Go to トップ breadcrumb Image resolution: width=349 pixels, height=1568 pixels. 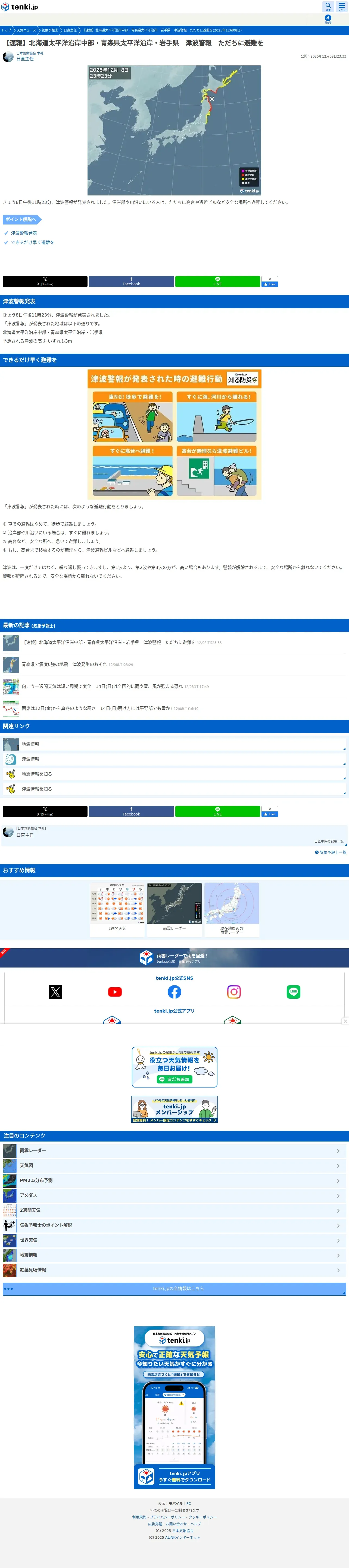(6, 30)
